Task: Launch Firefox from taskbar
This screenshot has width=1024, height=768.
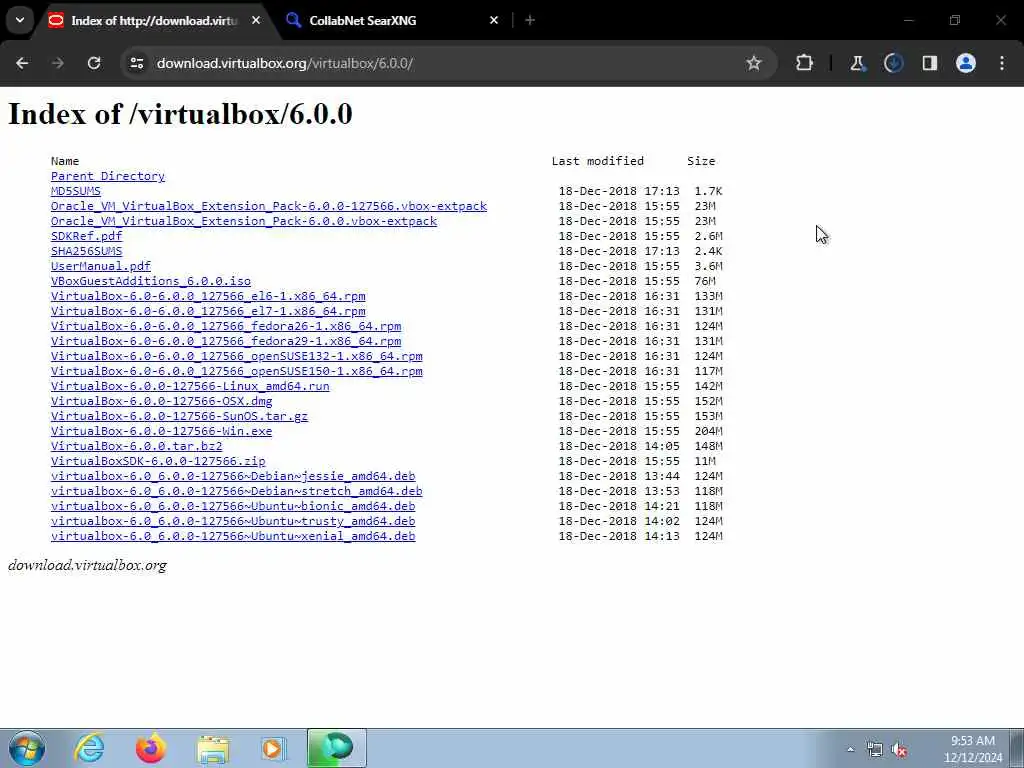Action: [x=151, y=748]
